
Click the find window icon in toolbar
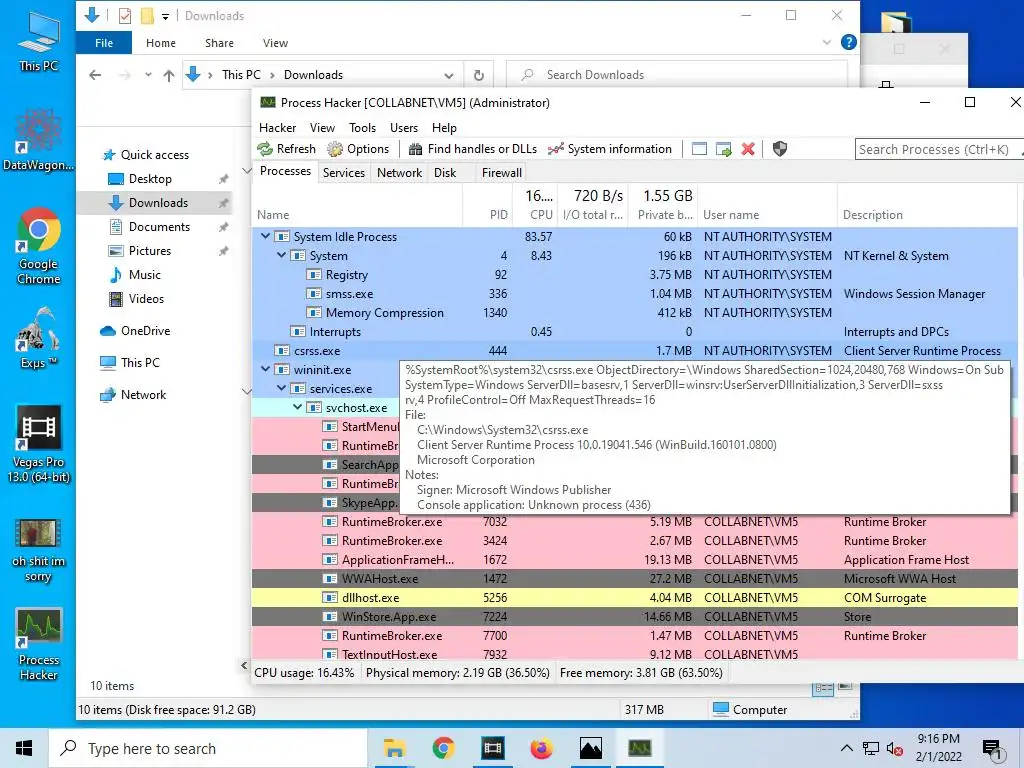click(x=699, y=149)
